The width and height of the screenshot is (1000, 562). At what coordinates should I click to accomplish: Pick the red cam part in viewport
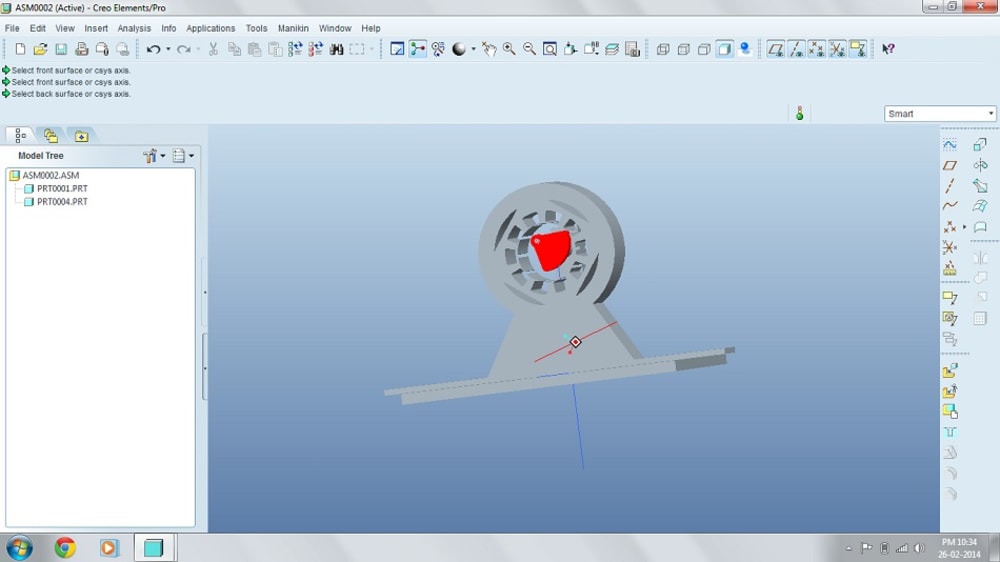551,250
